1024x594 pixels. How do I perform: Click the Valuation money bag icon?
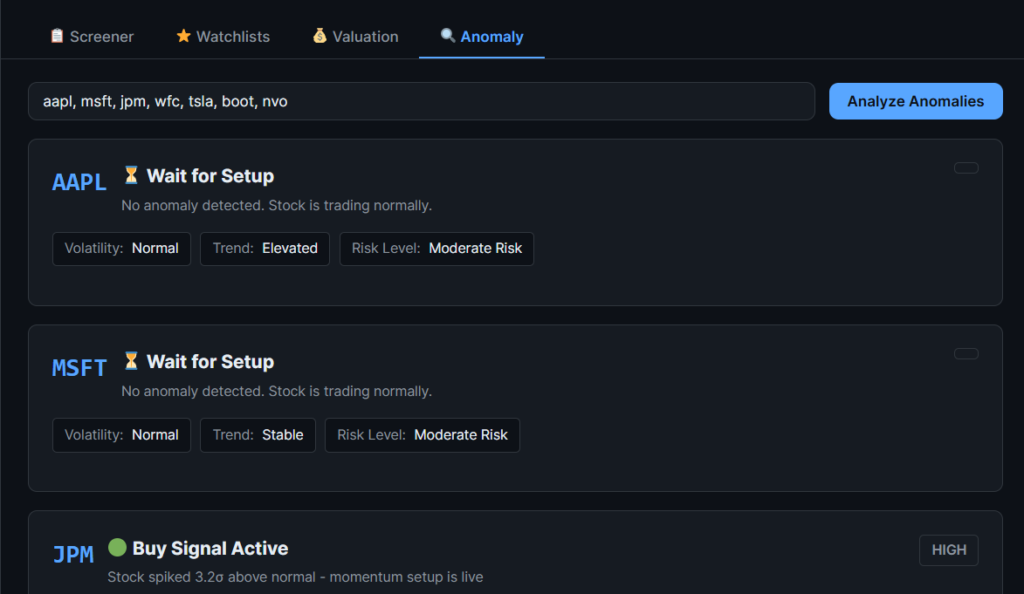click(x=319, y=36)
